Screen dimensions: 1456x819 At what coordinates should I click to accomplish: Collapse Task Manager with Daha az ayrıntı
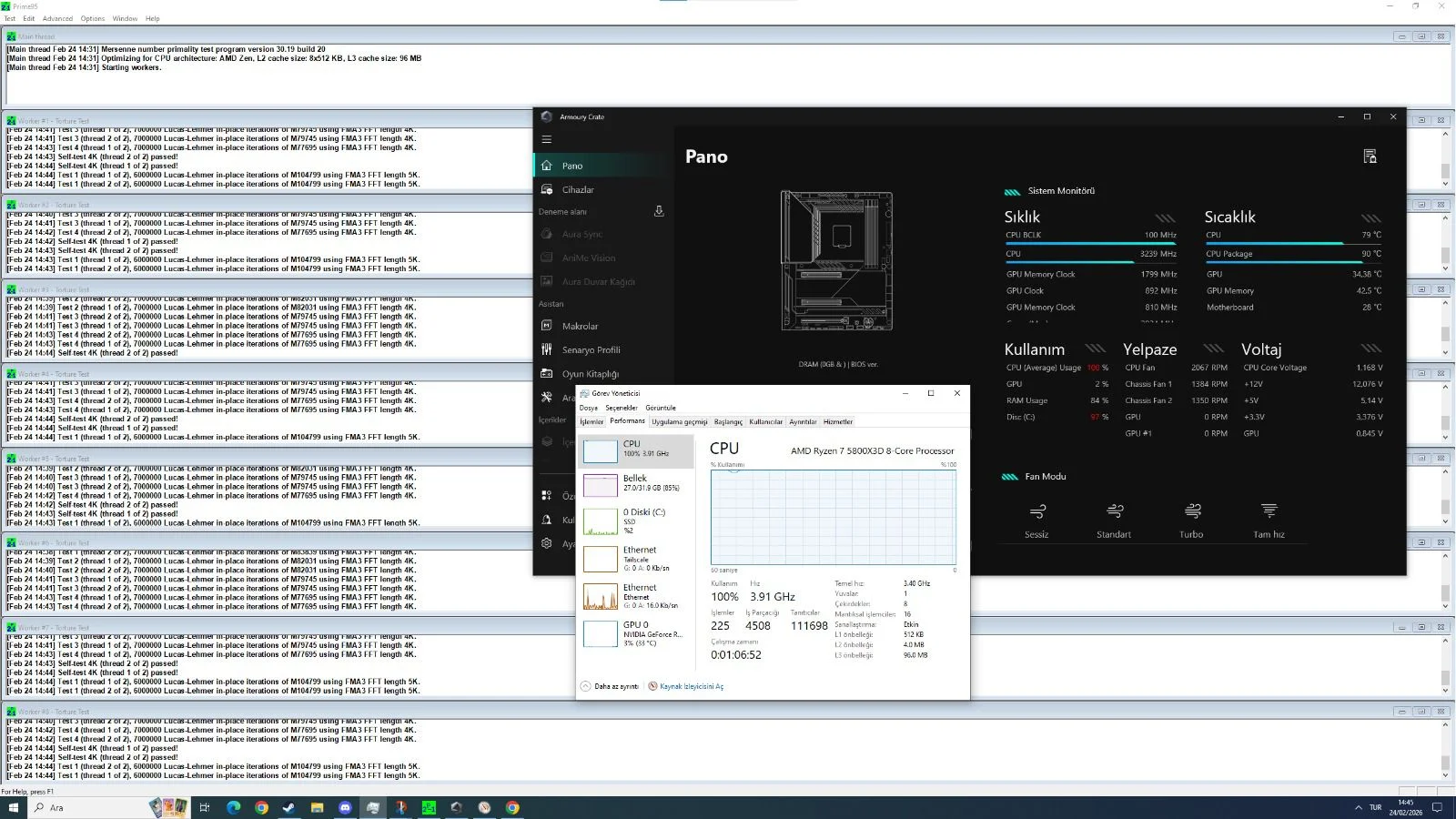(x=610, y=686)
